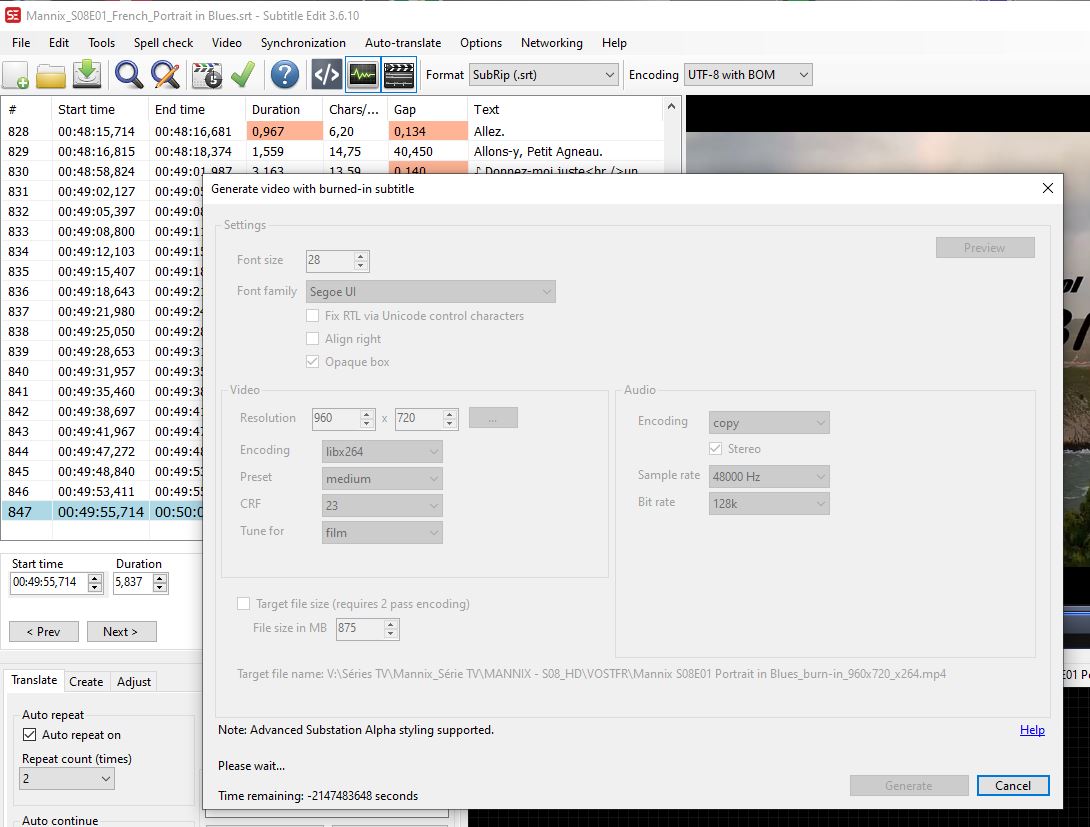Open the Options menu
Viewport: 1090px width, 827px height.
click(481, 42)
